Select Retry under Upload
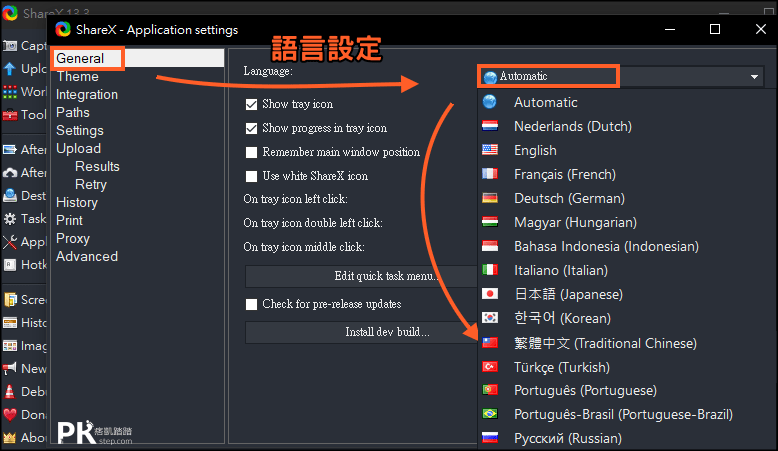The image size is (778, 451). (91, 185)
